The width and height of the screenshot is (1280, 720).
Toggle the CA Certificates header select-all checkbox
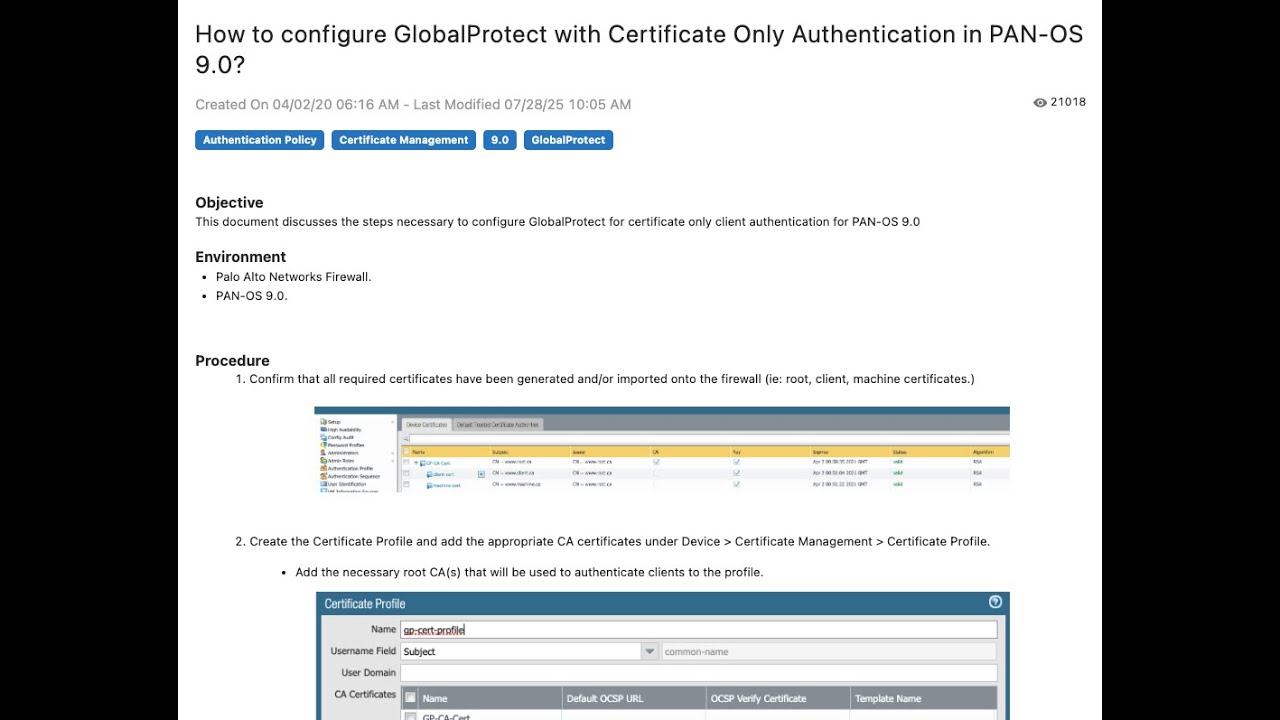pos(410,698)
